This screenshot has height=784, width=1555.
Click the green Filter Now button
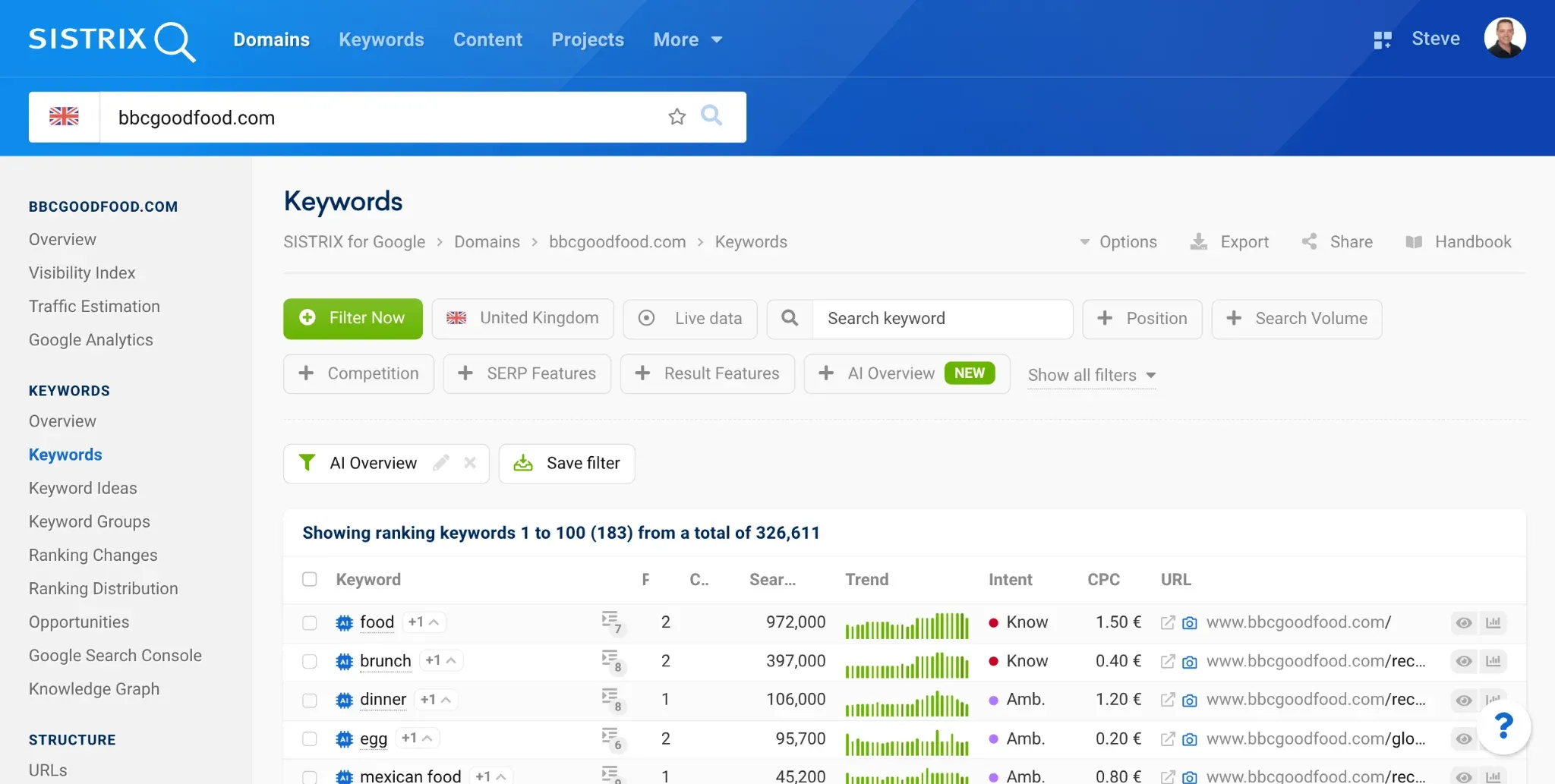(x=353, y=319)
